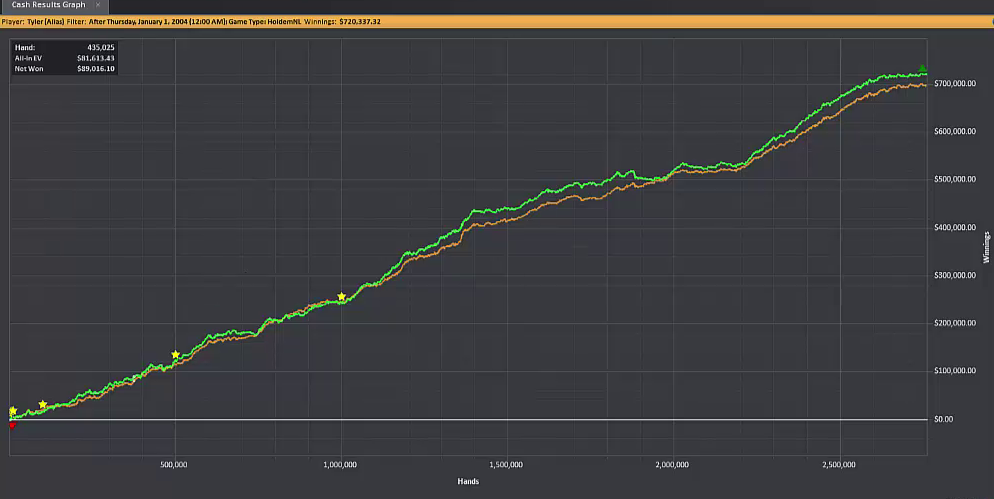The image size is (994, 499).
Task: Click the '2,000,000' x-axis label
Action: click(672, 465)
